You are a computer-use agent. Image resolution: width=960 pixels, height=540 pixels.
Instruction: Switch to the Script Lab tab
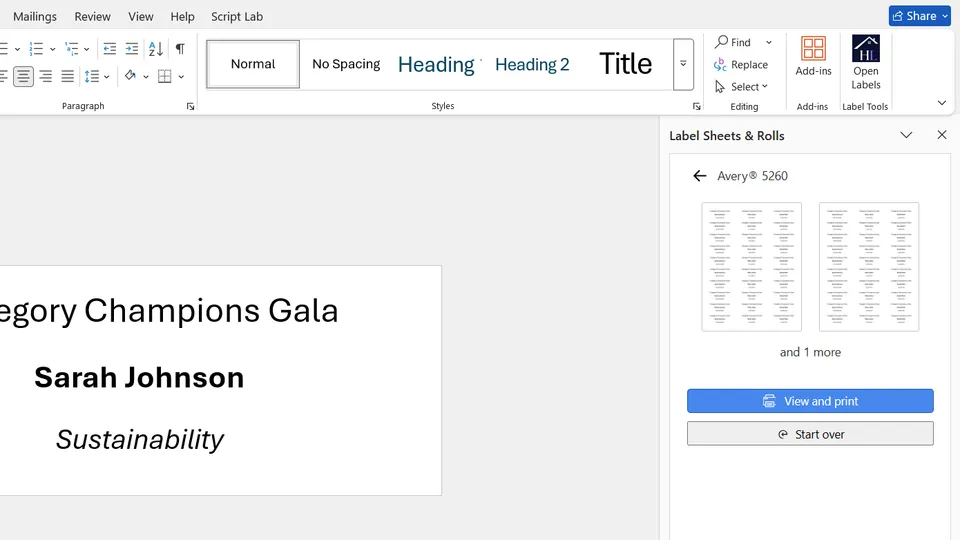coord(237,17)
